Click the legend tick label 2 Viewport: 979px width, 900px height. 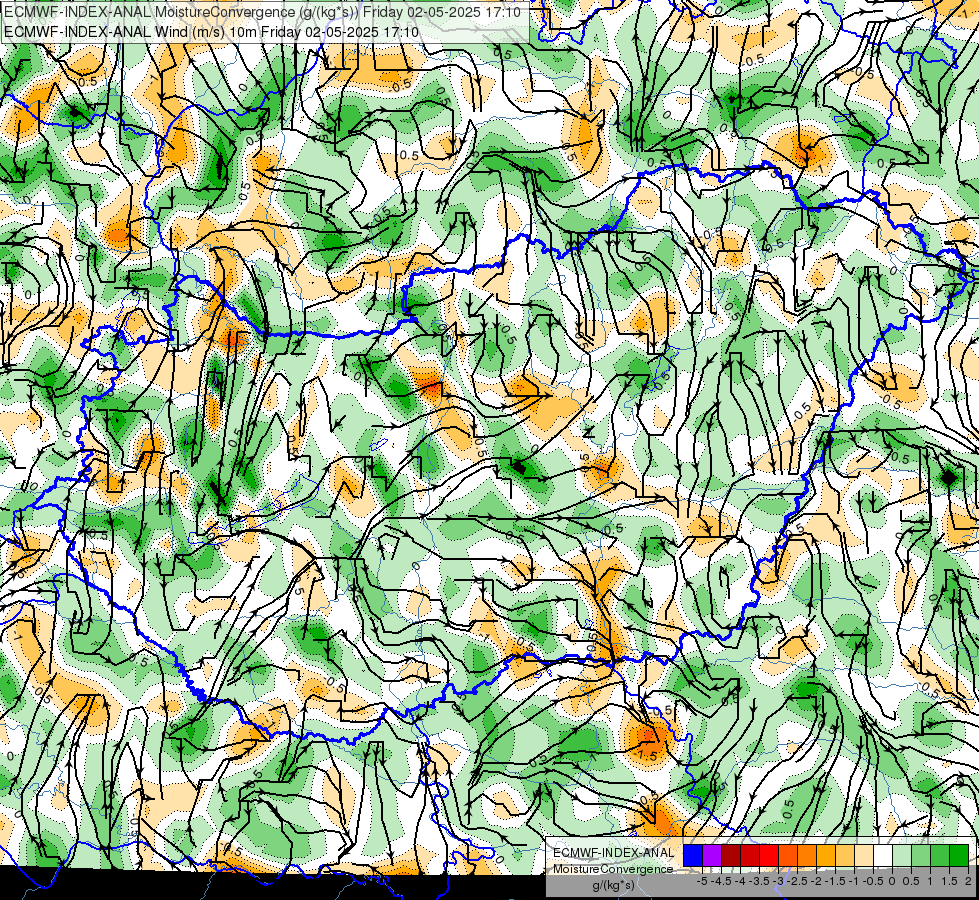(968, 881)
